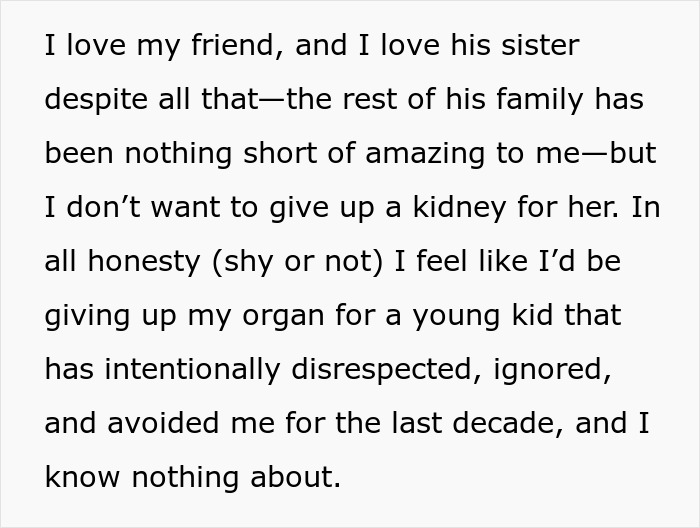Click the word "shy" in parentheses
Screen dimensions: 700x528
(x=237, y=263)
